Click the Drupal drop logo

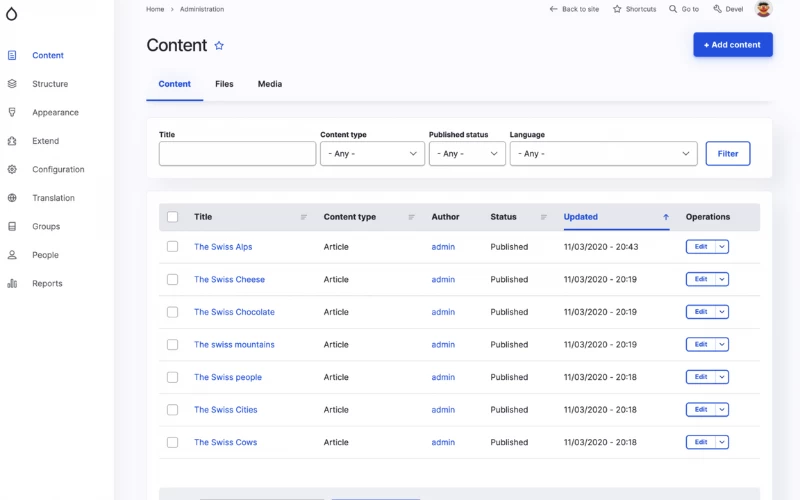(x=11, y=14)
